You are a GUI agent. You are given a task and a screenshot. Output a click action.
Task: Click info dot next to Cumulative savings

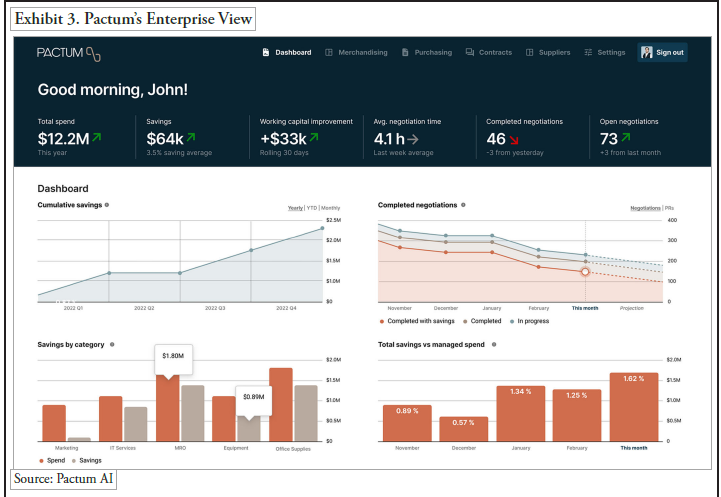pos(107,205)
